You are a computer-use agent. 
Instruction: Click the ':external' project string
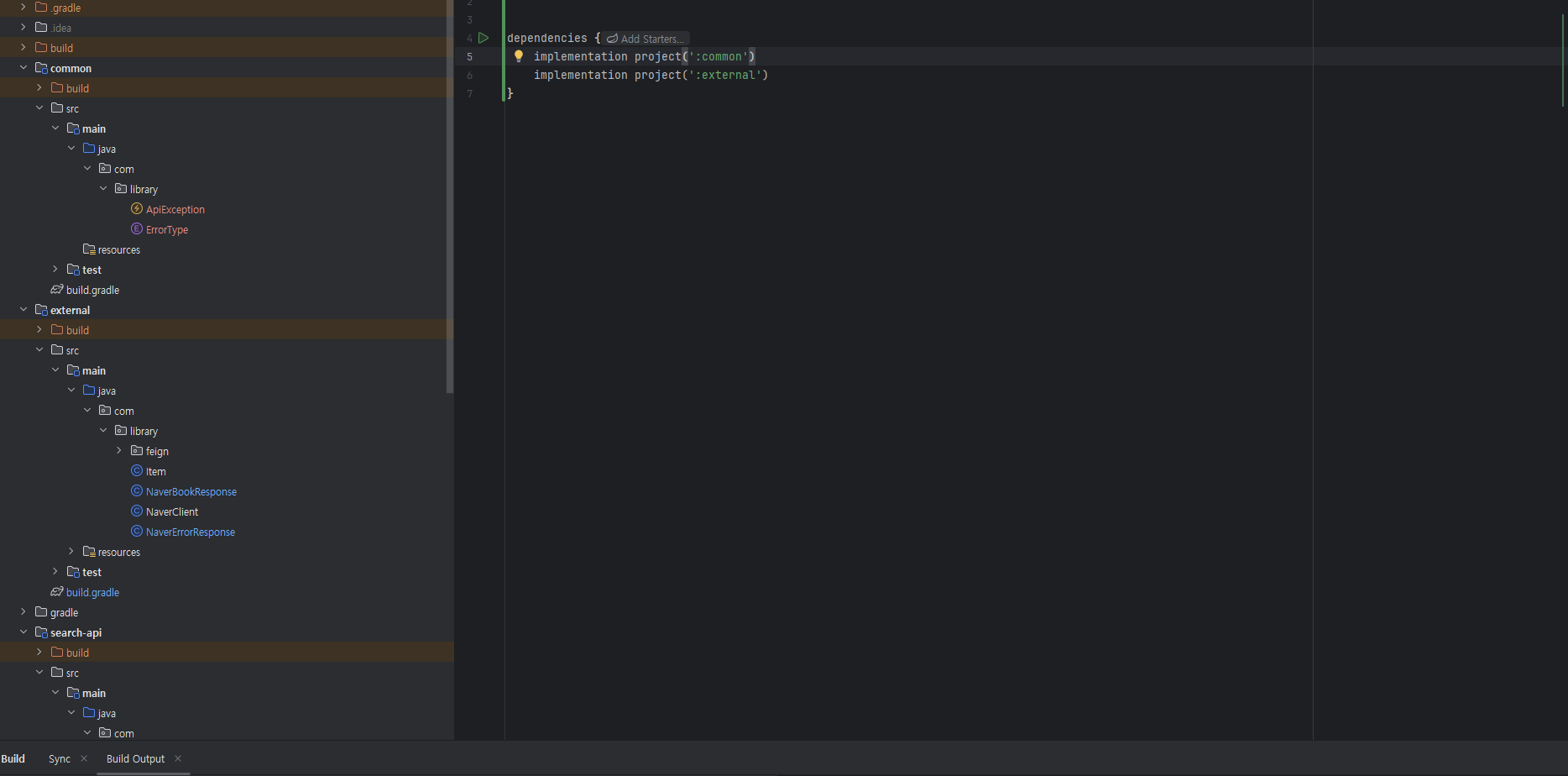click(725, 75)
